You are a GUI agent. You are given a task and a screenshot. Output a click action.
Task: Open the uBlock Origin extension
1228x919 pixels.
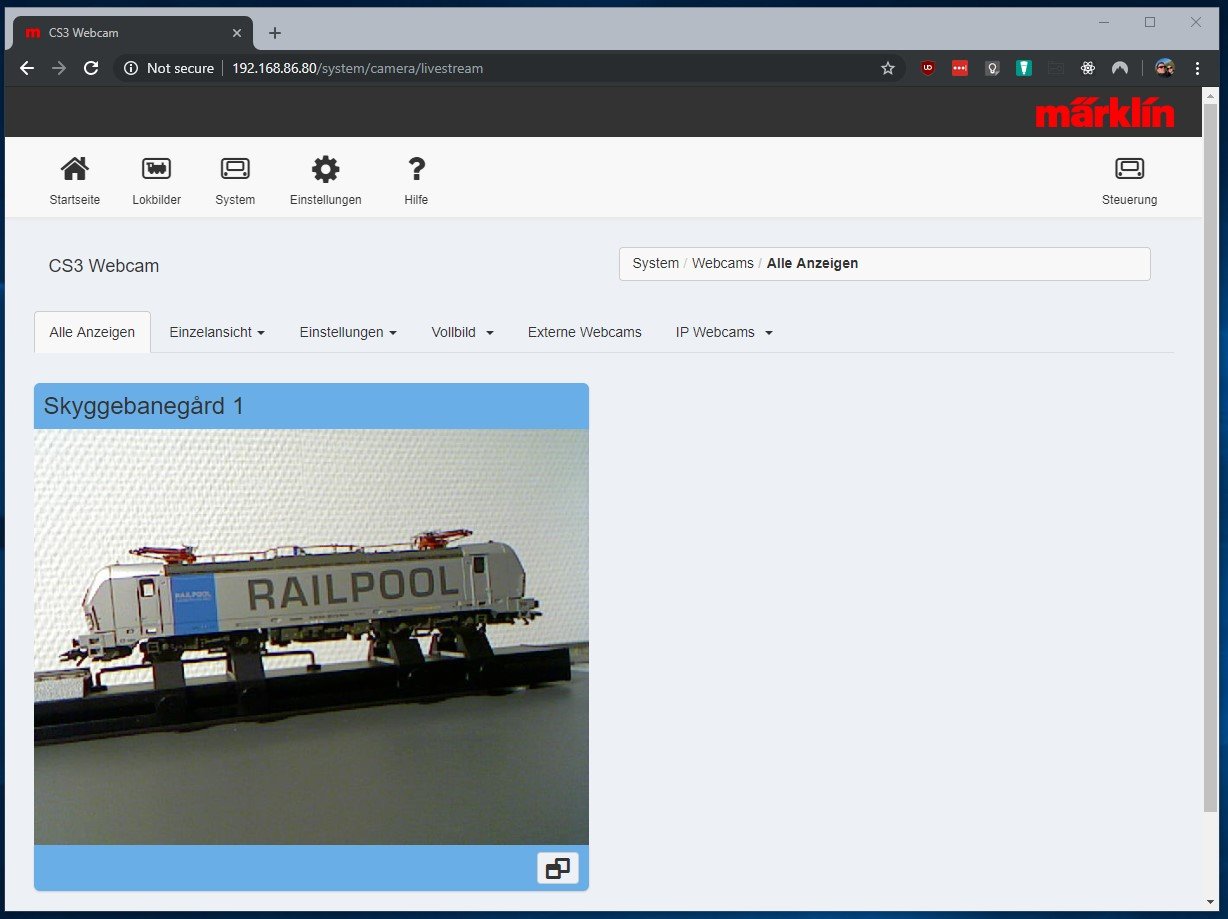928,68
